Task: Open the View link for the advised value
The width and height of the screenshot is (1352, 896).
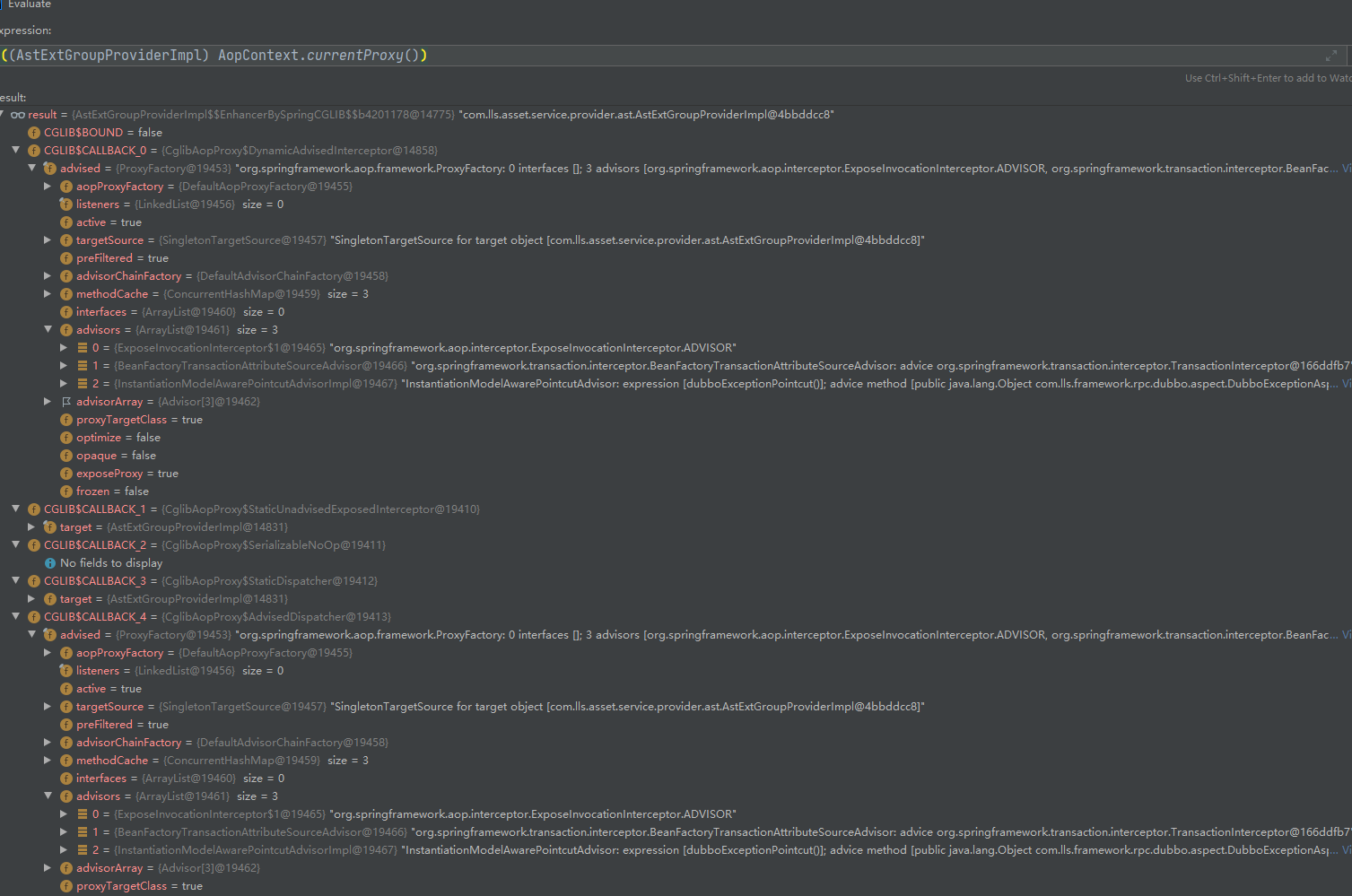Action: click(1346, 168)
